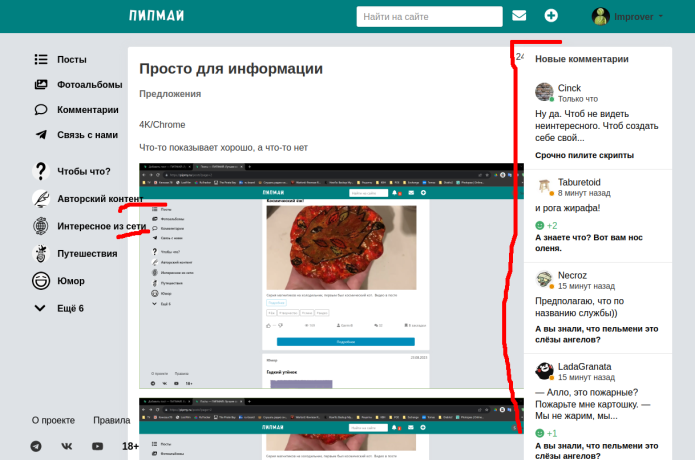Open LadaGranata's avatar in new comments
This screenshot has width=695, height=460.
coord(544,371)
